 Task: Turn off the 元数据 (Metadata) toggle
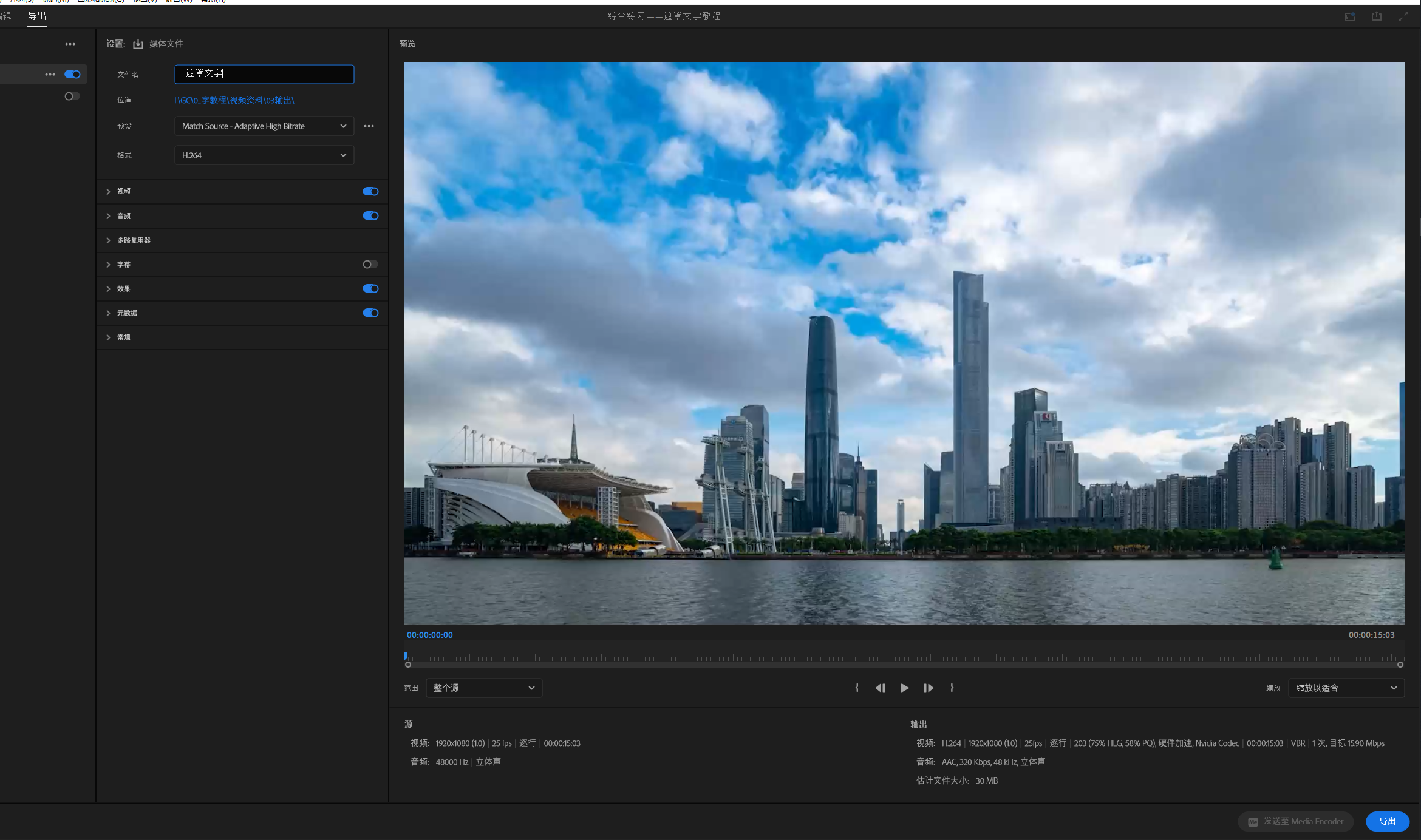pyautogui.click(x=370, y=313)
